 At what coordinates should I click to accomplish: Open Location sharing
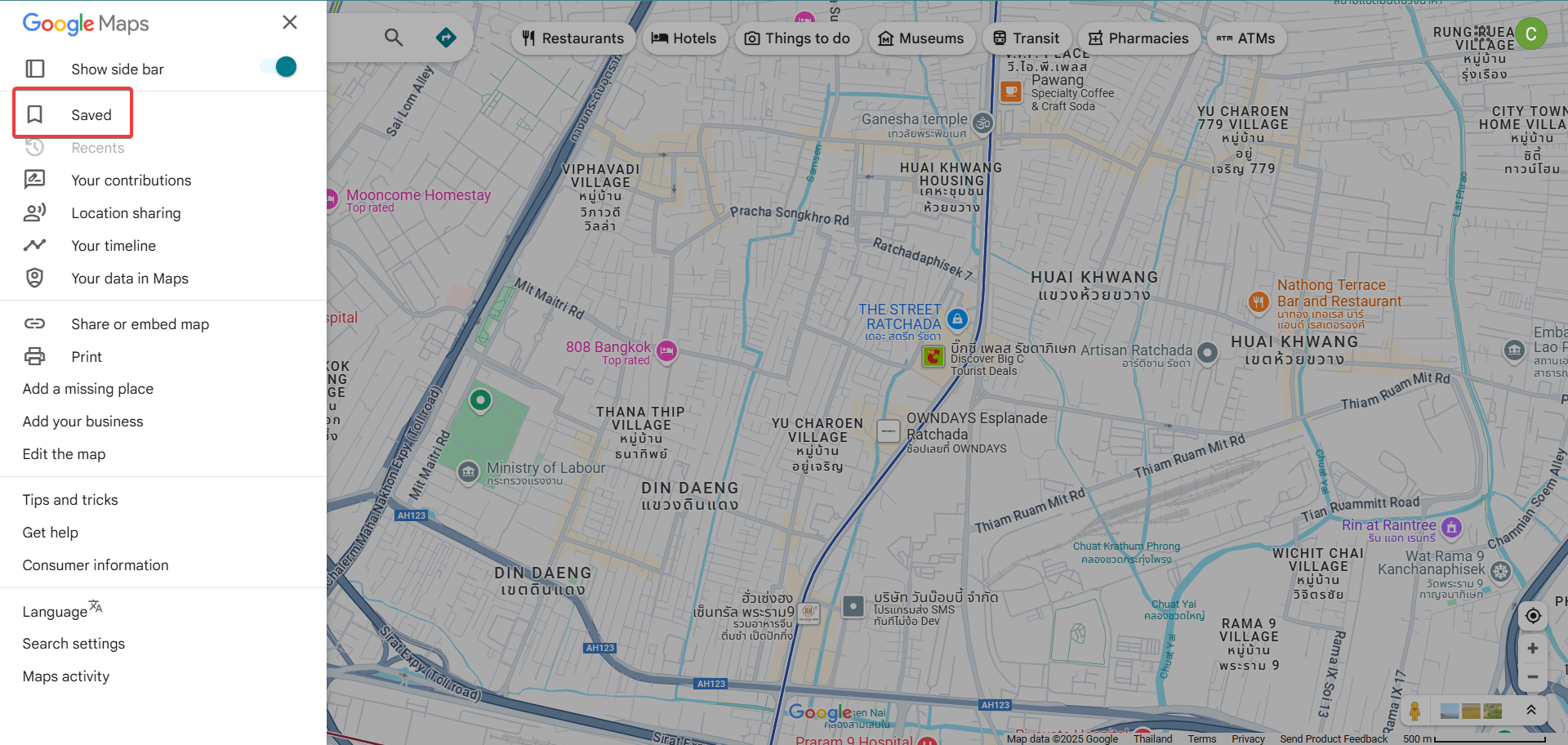[x=126, y=213]
